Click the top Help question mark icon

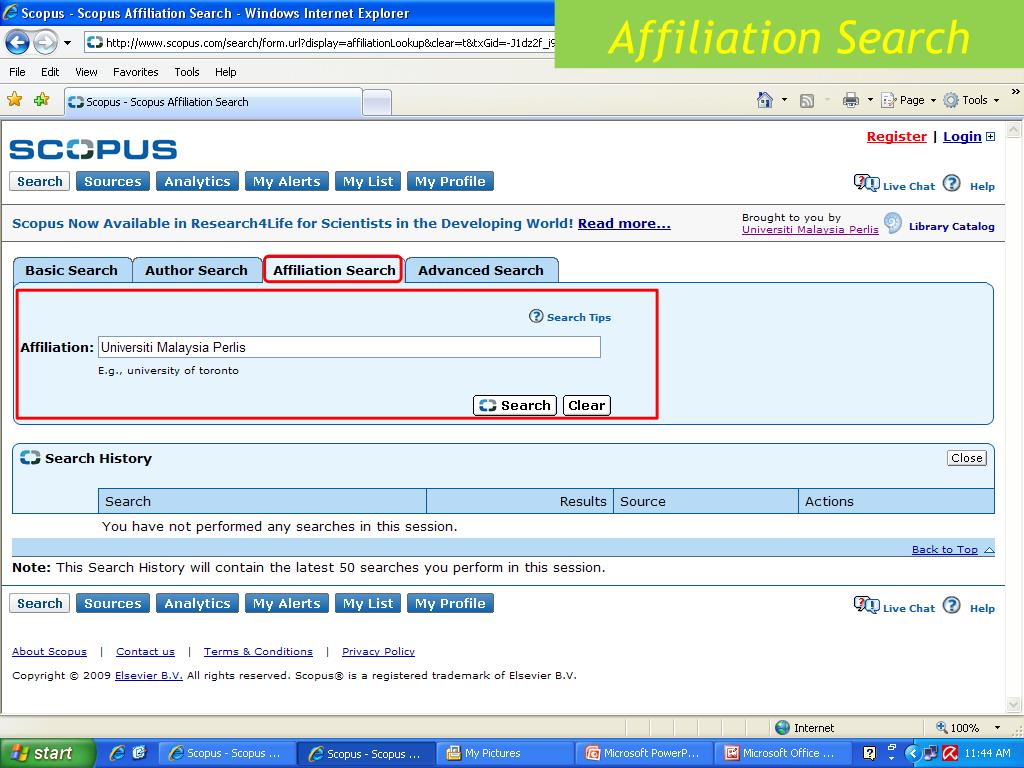point(952,184)
